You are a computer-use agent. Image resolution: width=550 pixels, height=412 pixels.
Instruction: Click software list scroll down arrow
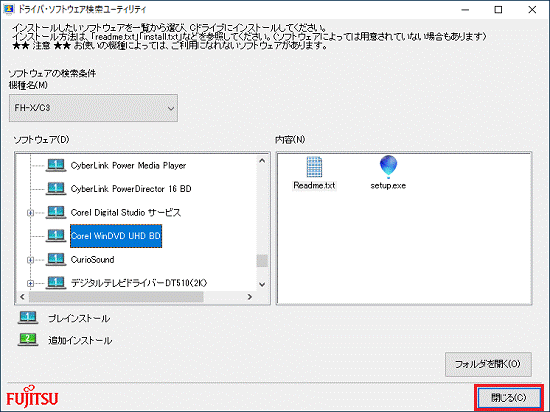tap(262, 284)
